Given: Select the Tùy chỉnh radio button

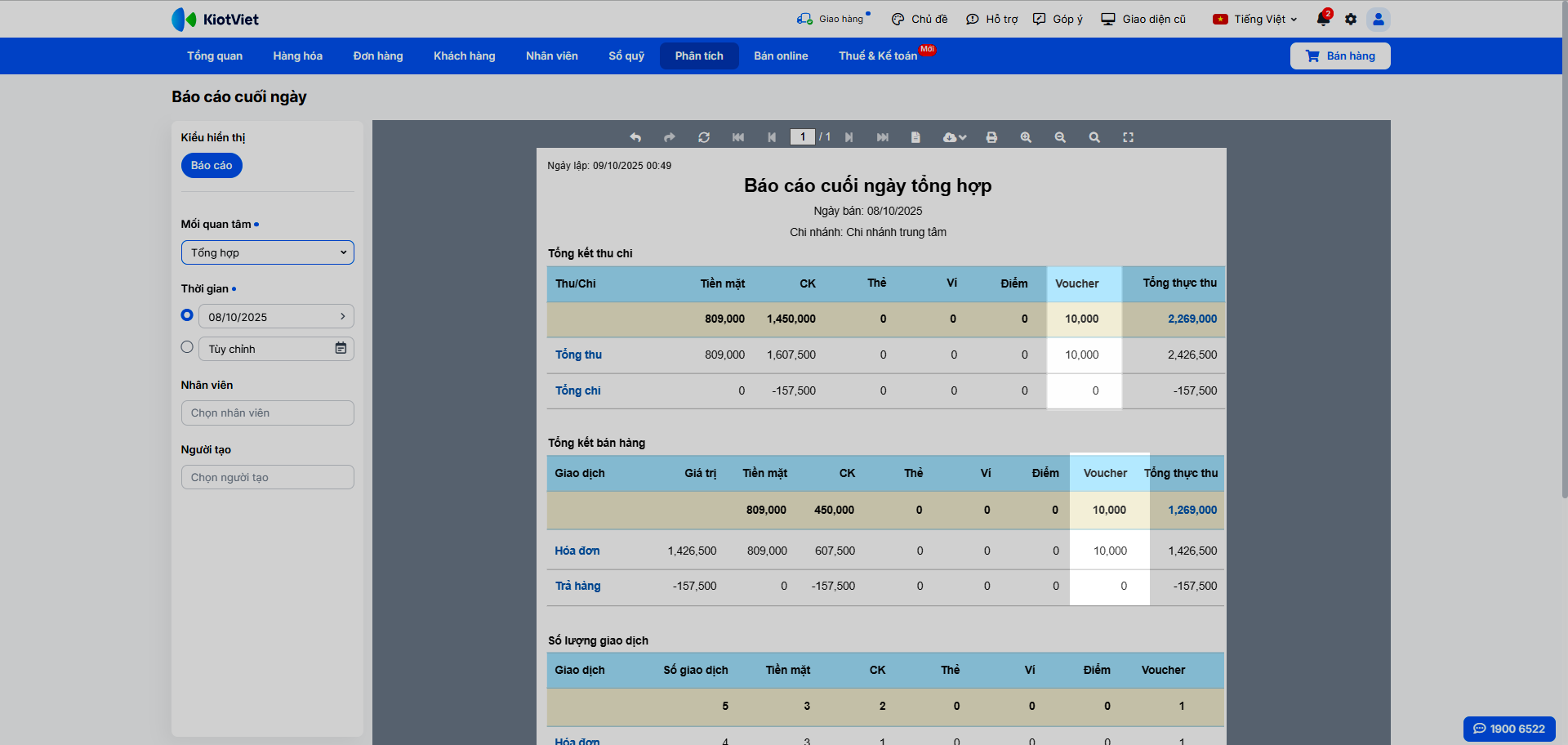Looking at the screenshot, I should tap(187, 347).
